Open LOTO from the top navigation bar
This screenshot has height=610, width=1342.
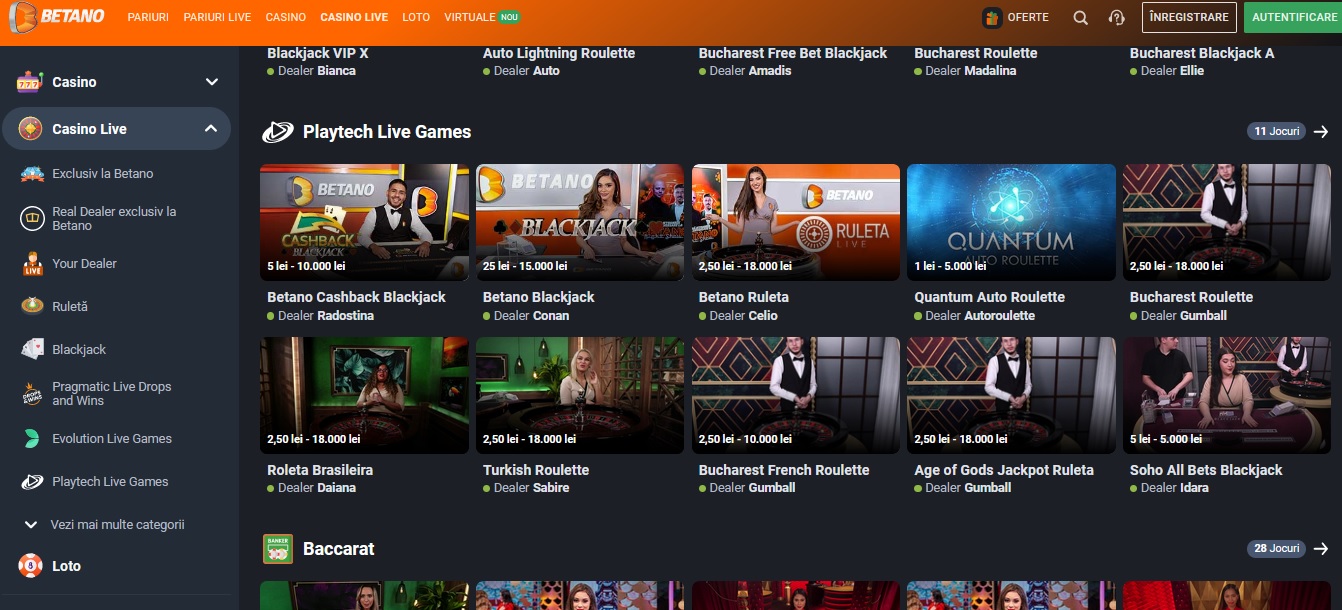coord(416,18)
